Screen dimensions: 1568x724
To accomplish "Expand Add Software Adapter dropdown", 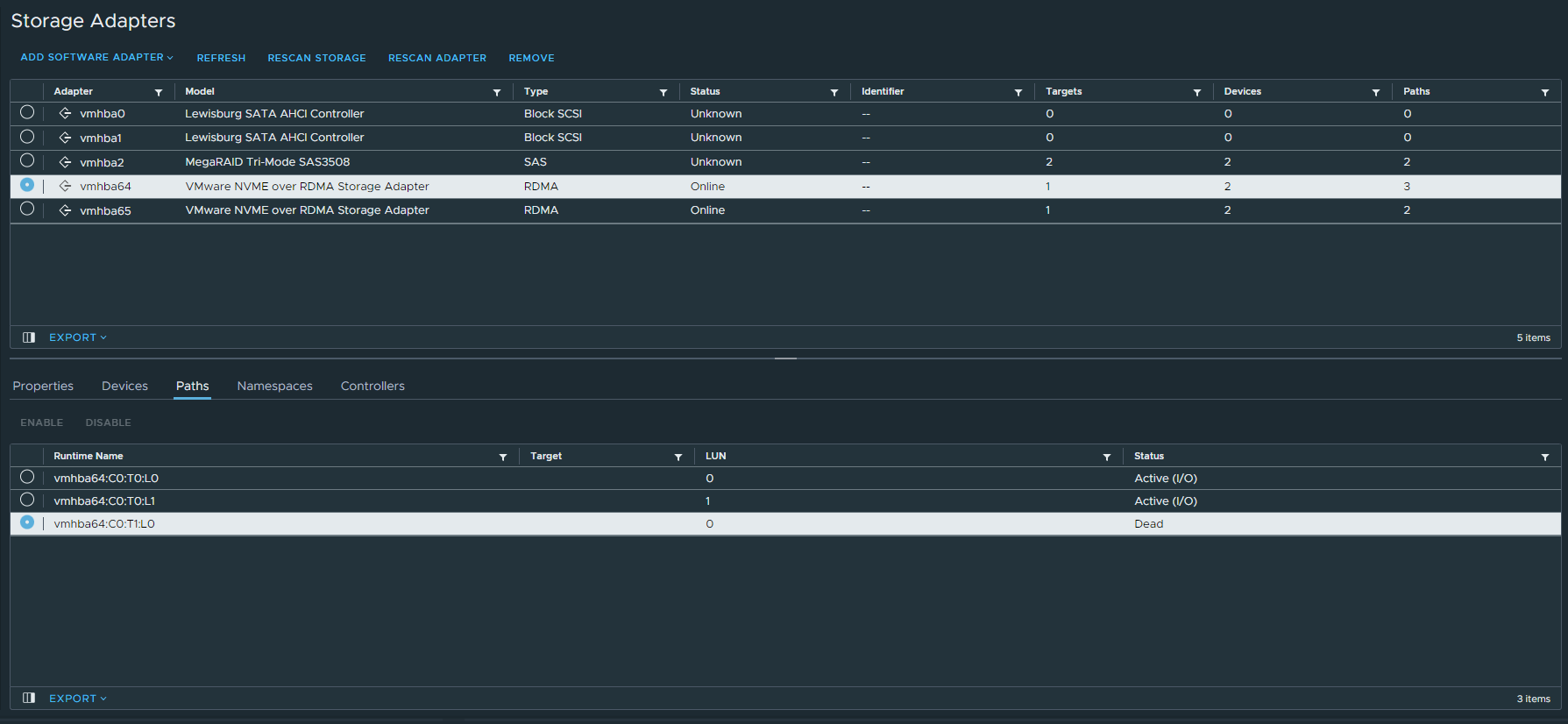I will point(96,57).
